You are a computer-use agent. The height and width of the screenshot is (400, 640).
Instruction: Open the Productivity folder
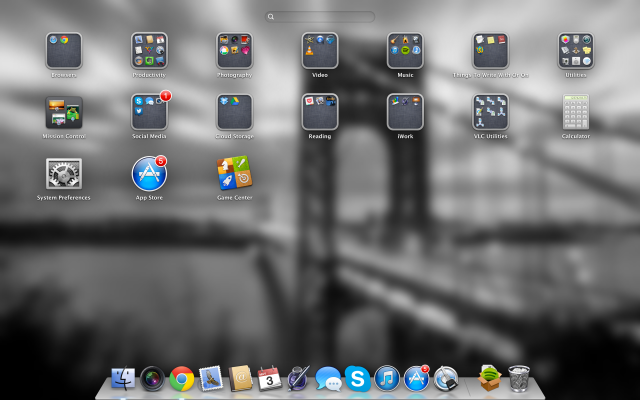pyautogui.click(x=149, y=51)
